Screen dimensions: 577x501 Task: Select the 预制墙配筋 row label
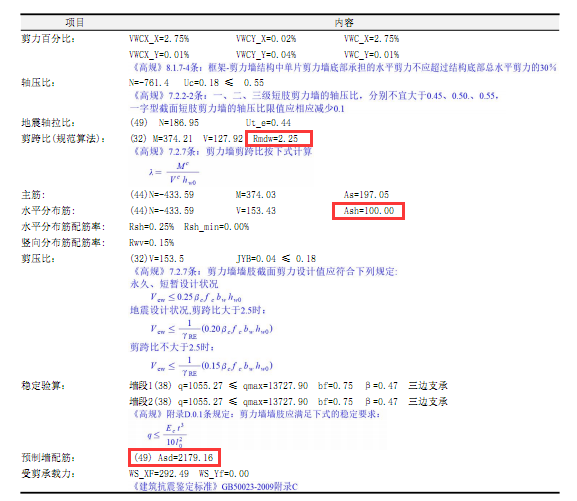[48, 458]
